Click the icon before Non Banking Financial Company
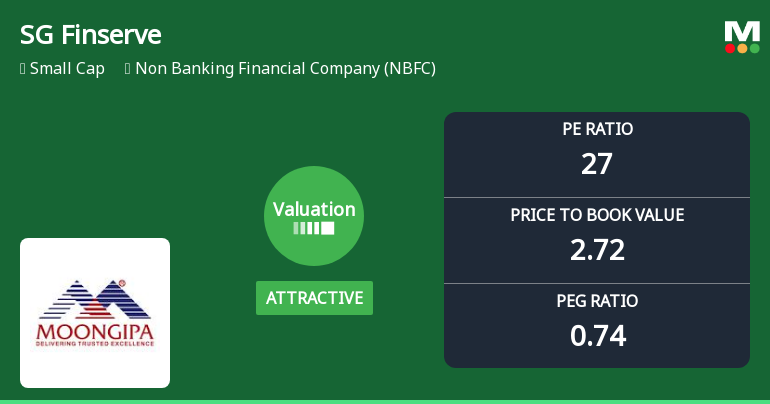 [127, 69]
